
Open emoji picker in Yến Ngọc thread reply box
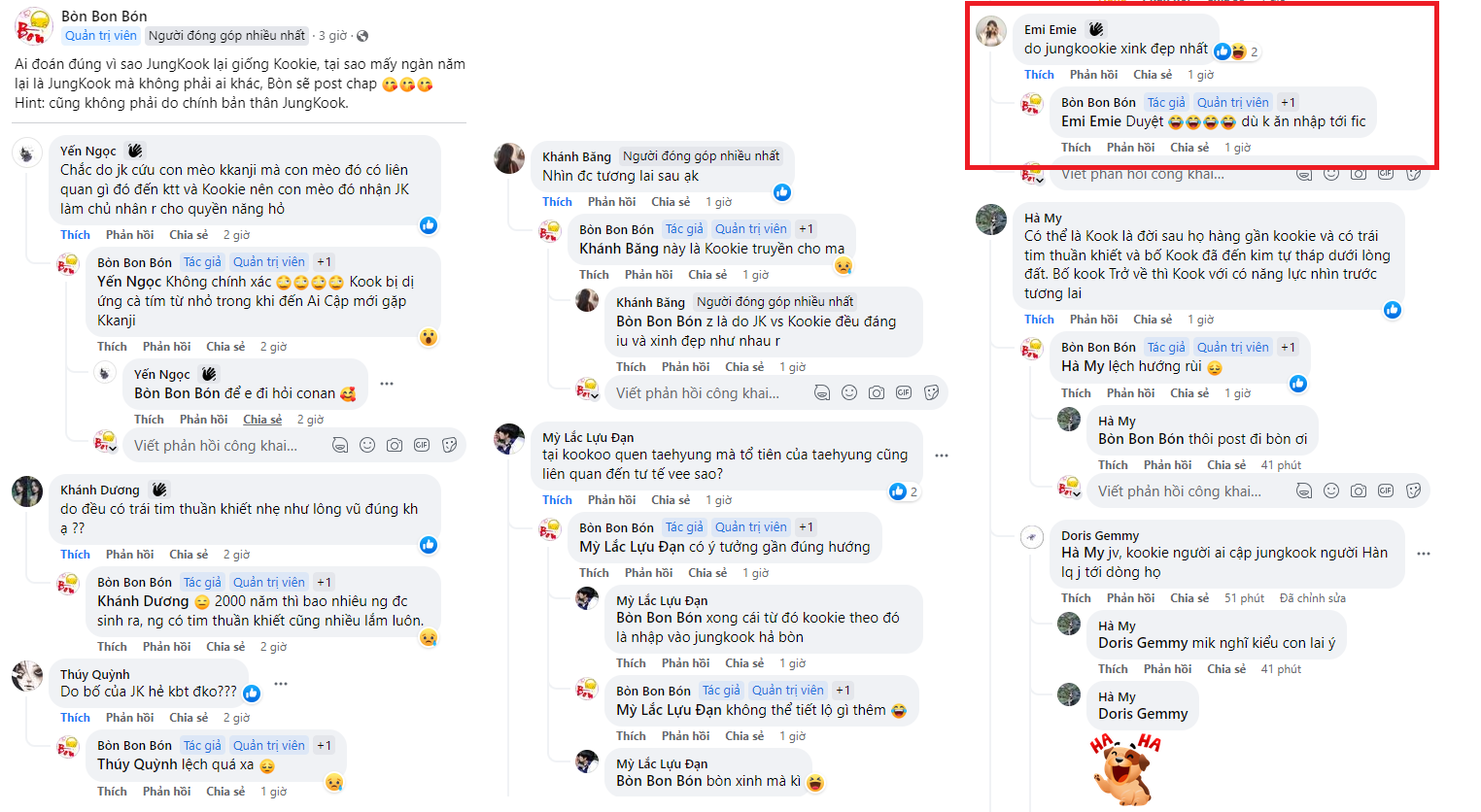367,445
